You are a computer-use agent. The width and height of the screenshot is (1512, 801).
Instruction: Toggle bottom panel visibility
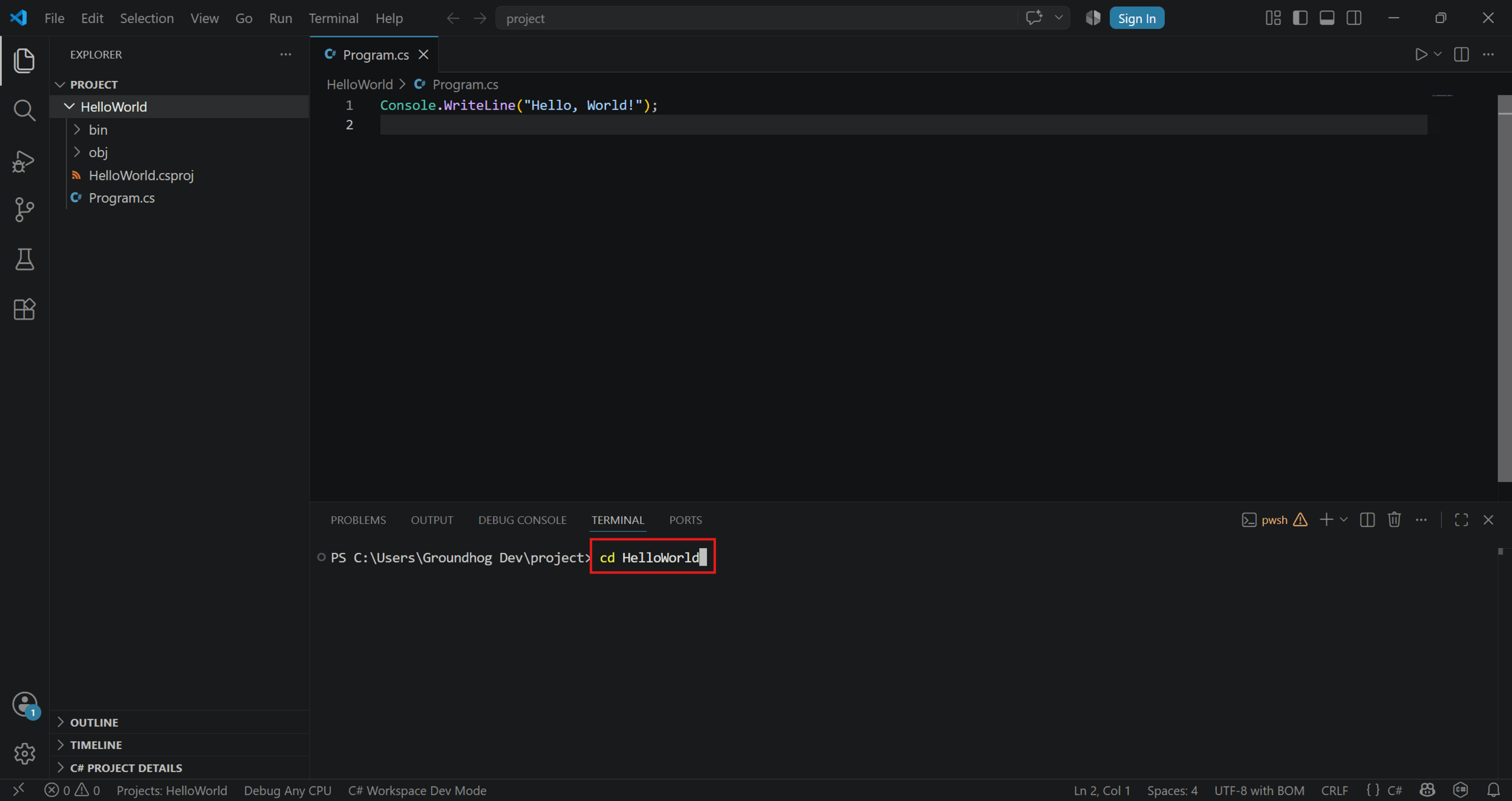point(1327,18)
